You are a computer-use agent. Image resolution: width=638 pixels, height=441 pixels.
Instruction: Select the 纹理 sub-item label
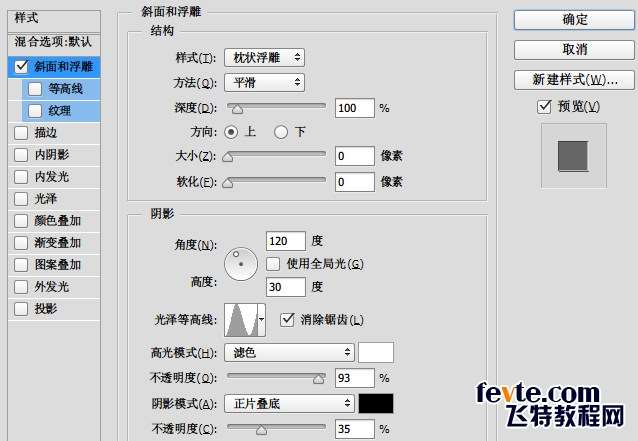(x=60, y=111)
